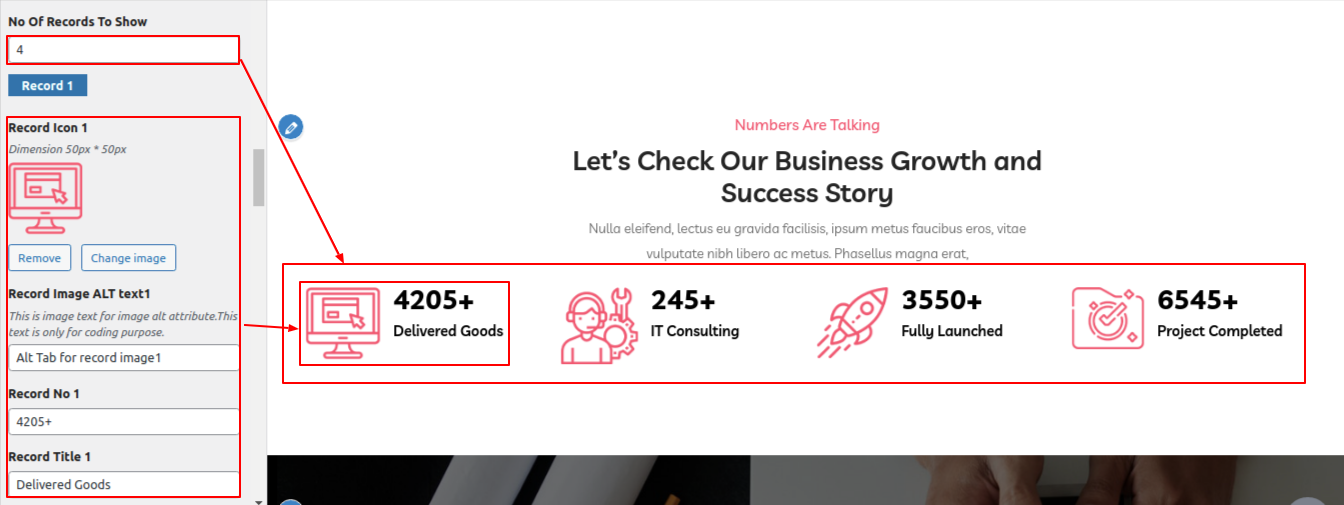The height and width of the screenshot is (505, 1344).
Task: Select the Record 1 tab
Action: 48,86
